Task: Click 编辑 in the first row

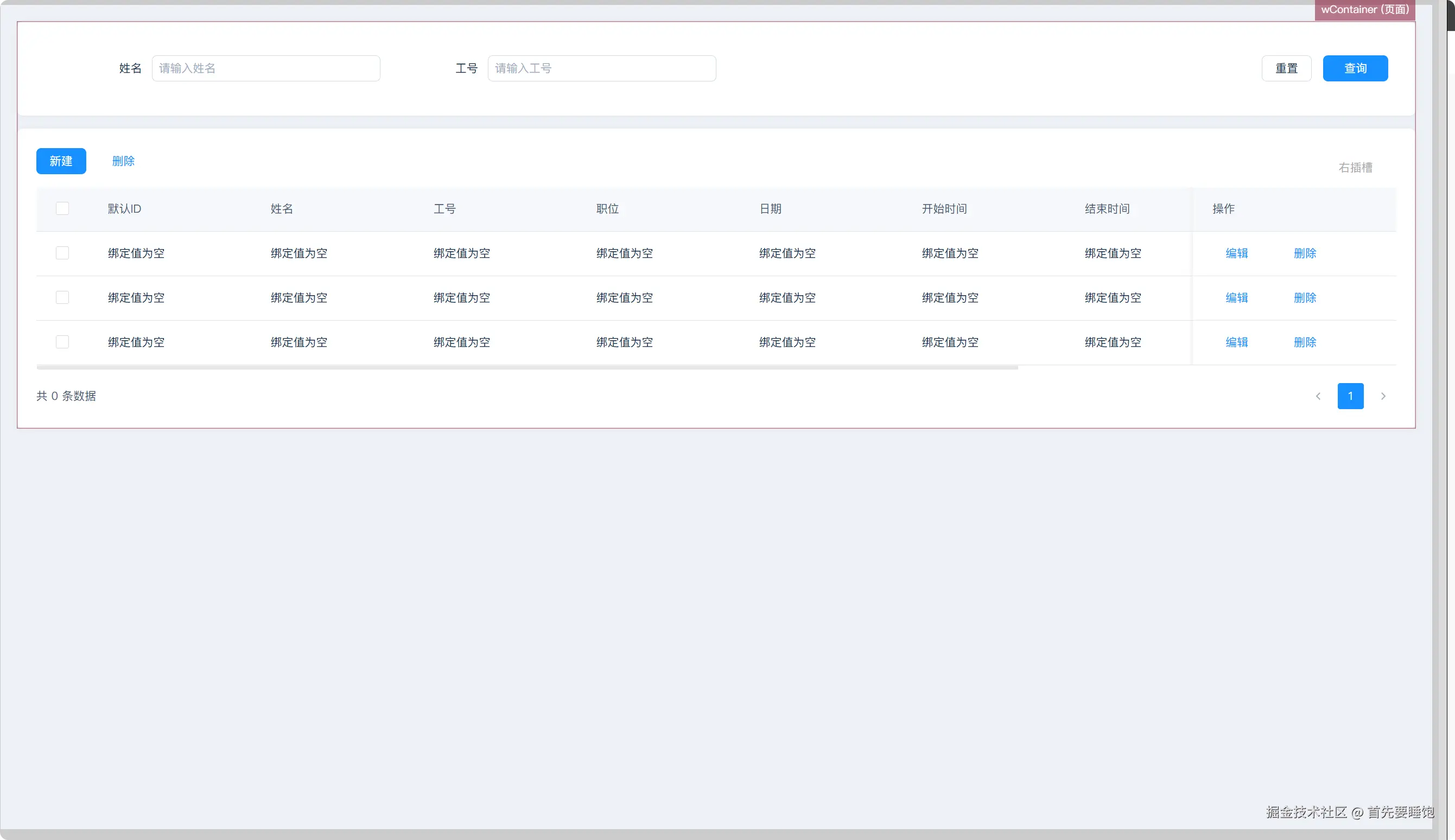Action: point(1236,253)
